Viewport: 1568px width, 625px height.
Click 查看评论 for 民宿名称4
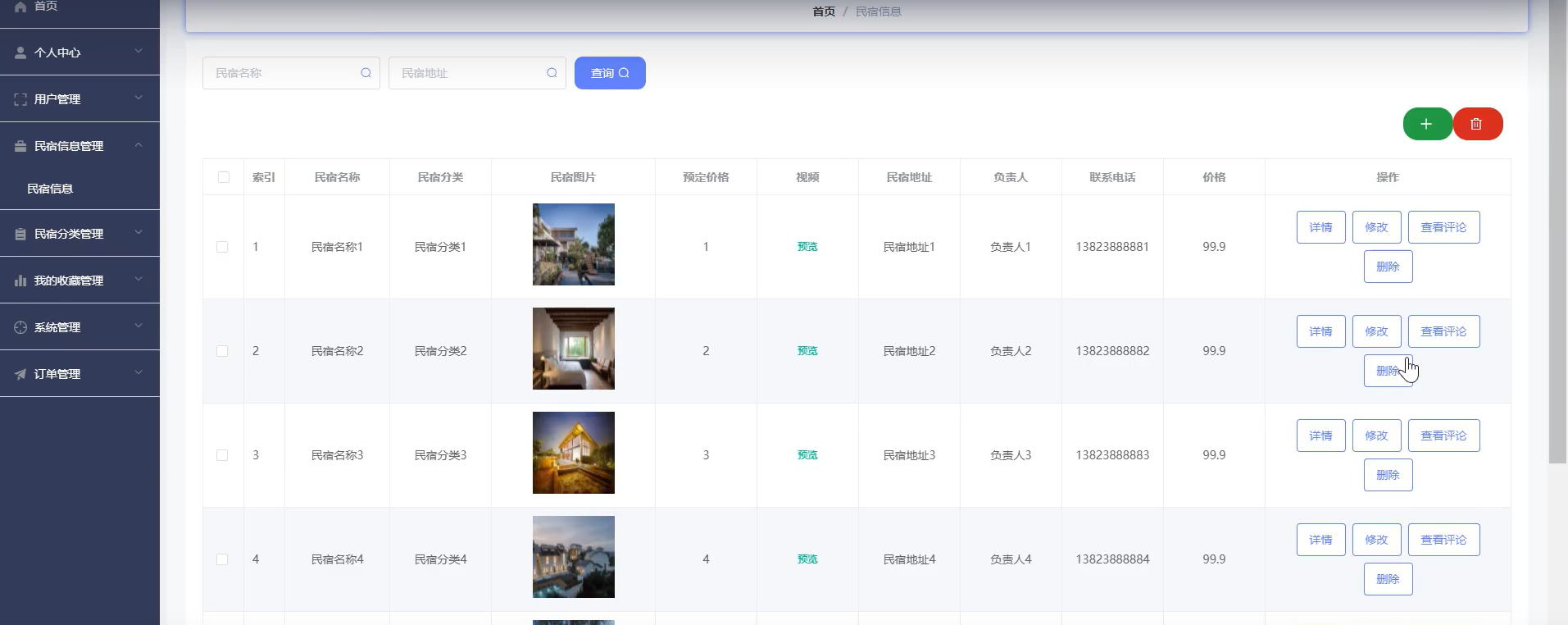tap(1443, 540)
